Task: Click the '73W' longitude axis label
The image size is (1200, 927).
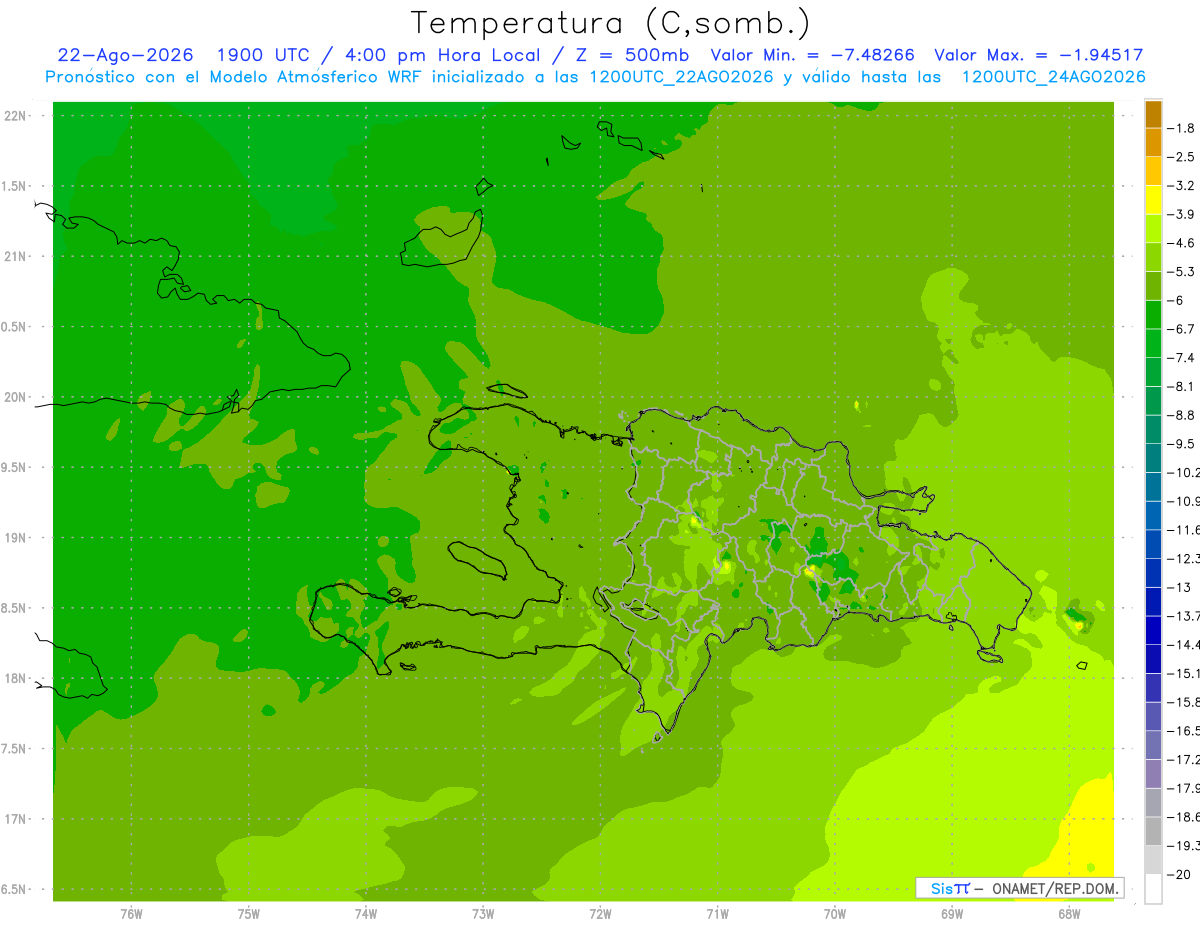Action: click(483, 913)
